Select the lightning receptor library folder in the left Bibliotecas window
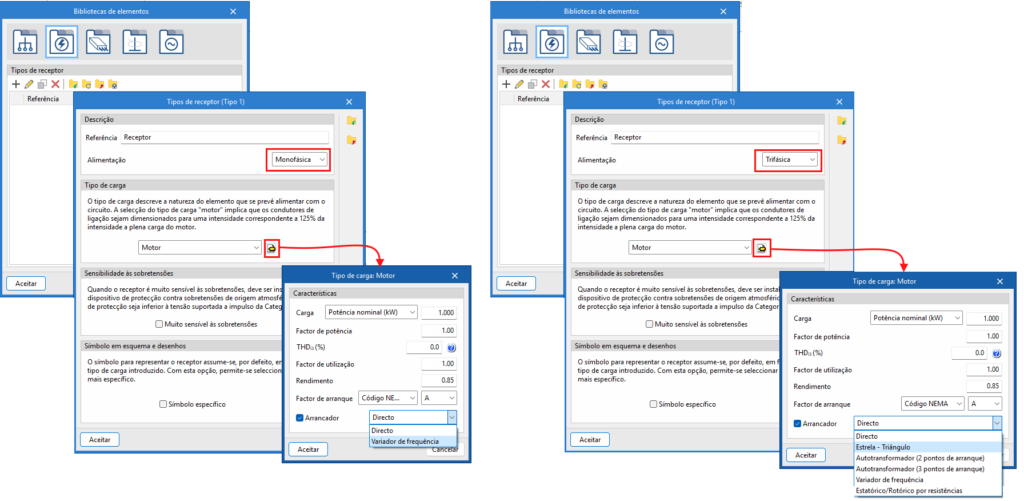This screenshot has height=501, width=1024. [63, 42]
